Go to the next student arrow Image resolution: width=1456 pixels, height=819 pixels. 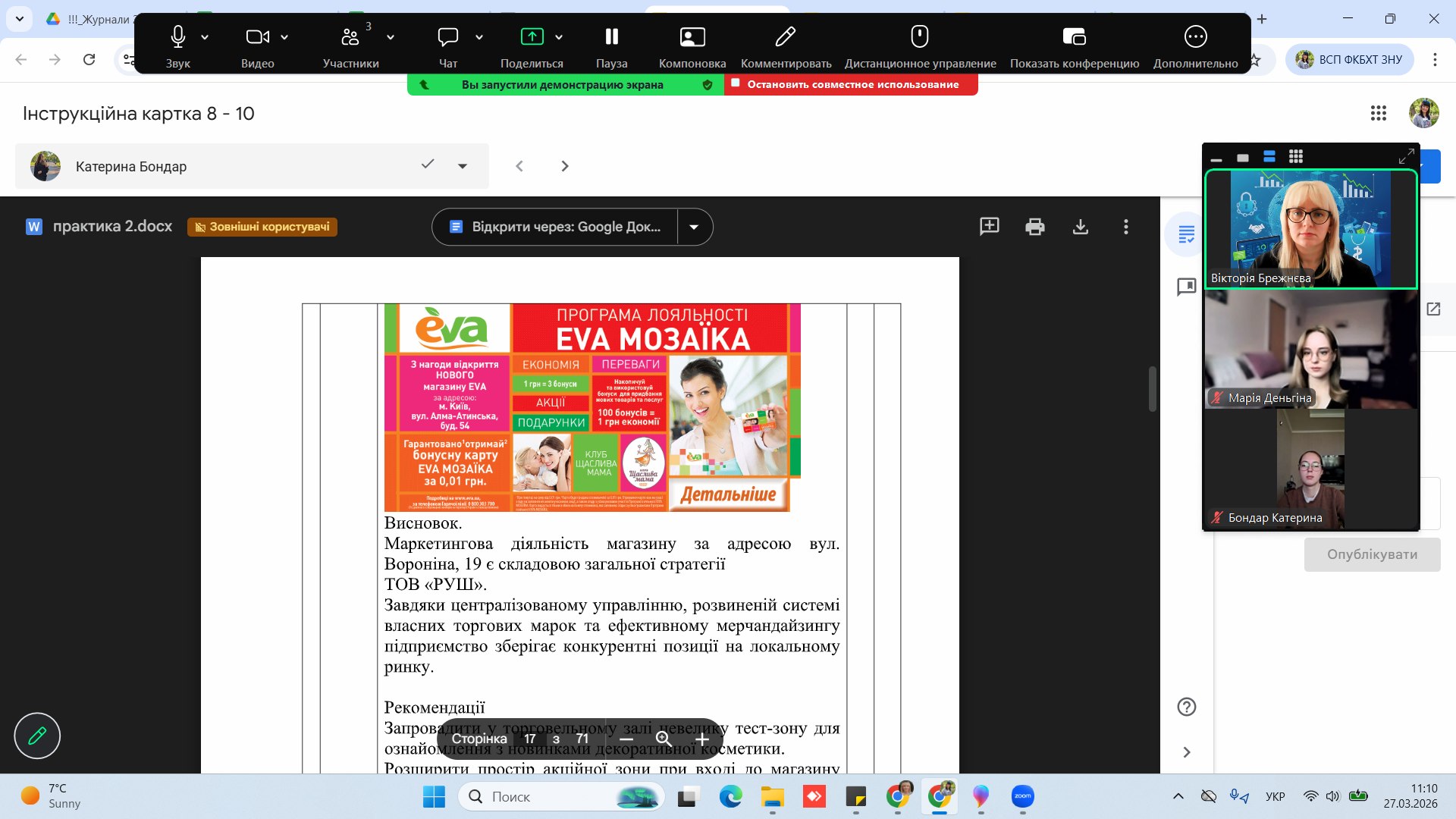coord(564,166)
